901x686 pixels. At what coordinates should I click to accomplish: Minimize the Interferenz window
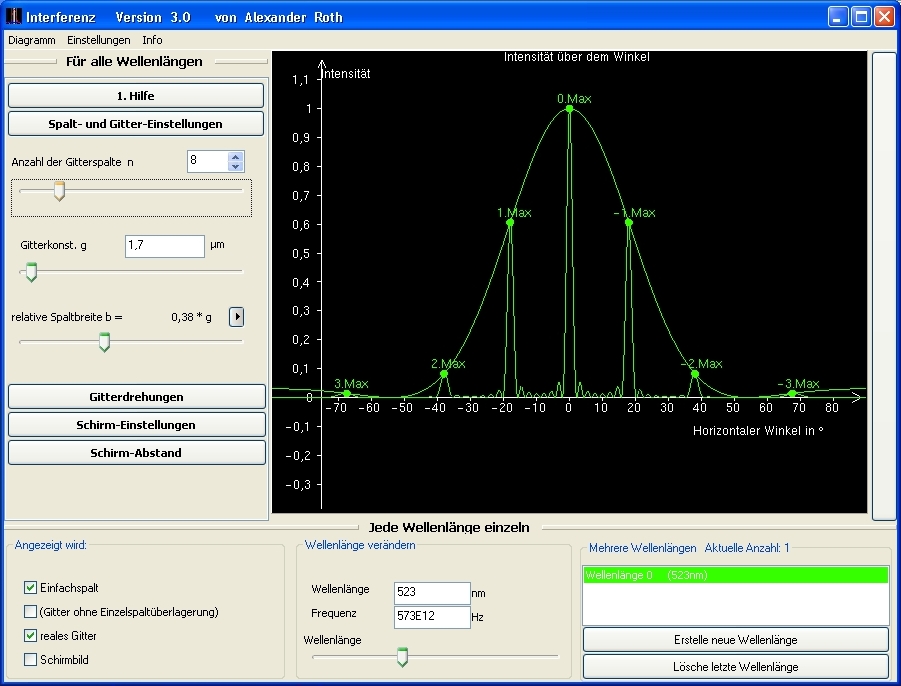point(837,17)
